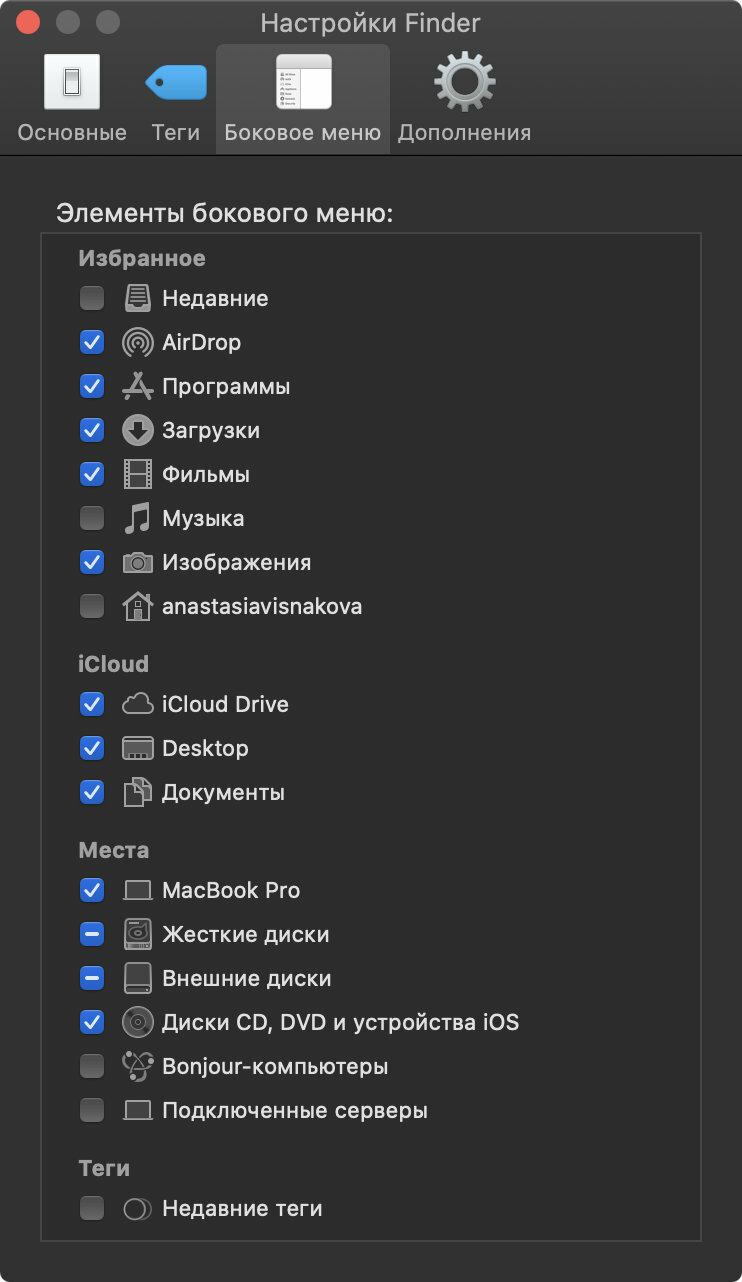This screenshot has height=1282, width=742.
Task: Click the Bonjour-компьютеры icon
Action: tap(137, 1066)
